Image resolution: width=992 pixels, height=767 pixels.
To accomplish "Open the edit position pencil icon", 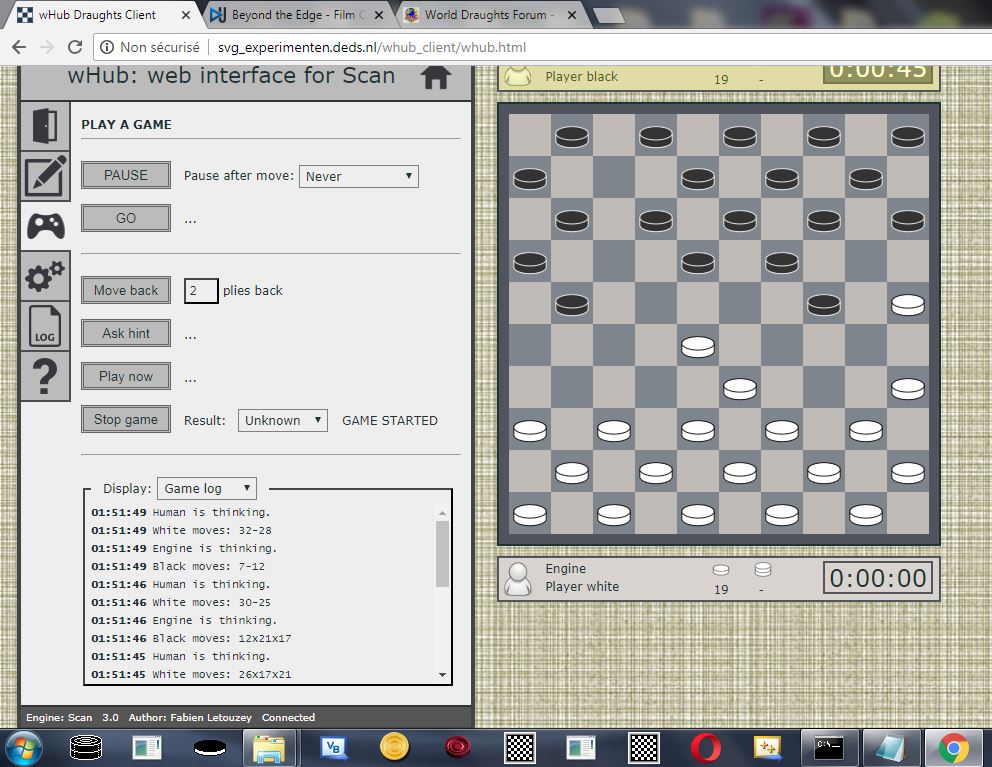I will [45, 176].
